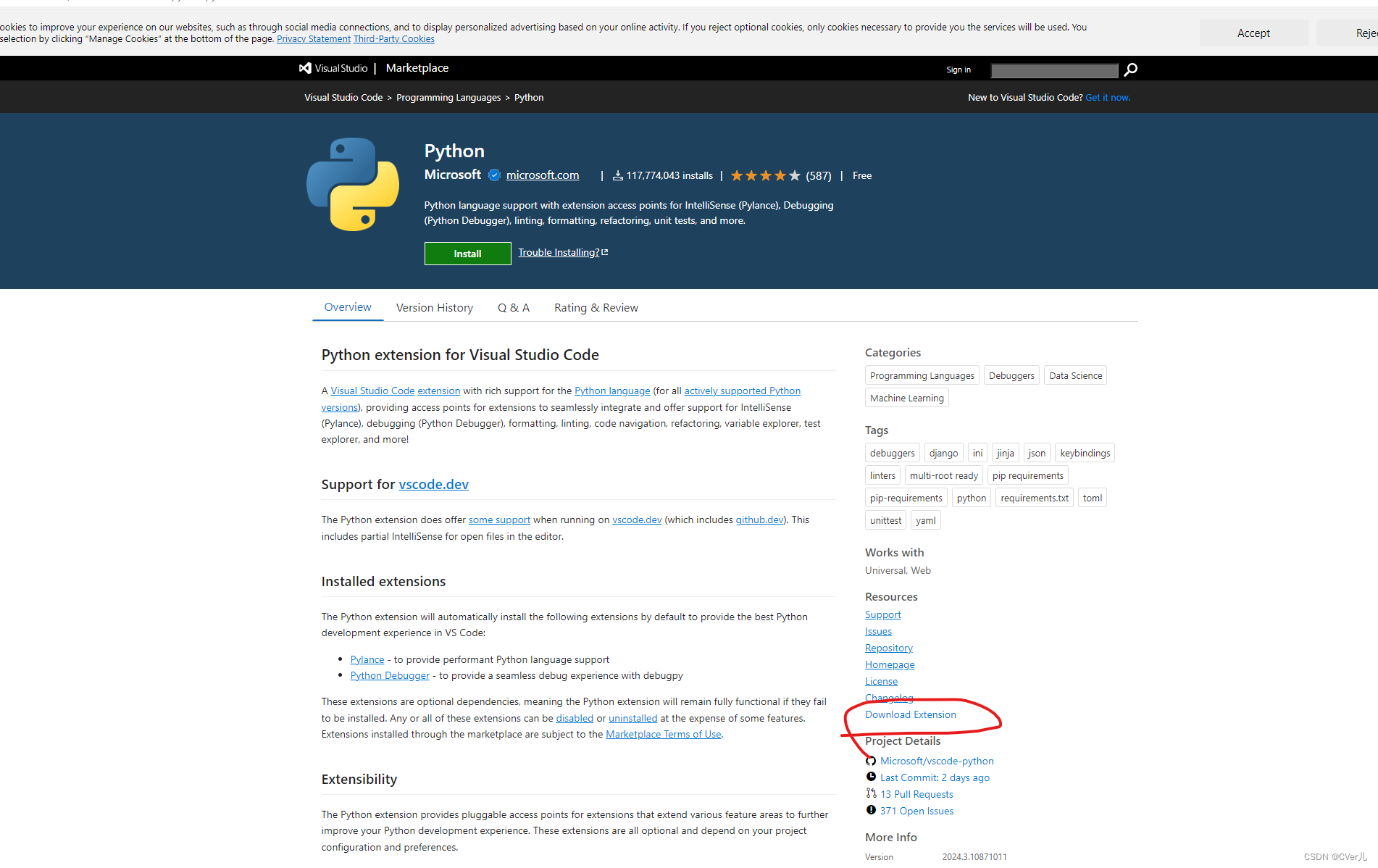Screen dimensions: 1378x868
Task: Click the unittest tag
Action: pos(885,520)
